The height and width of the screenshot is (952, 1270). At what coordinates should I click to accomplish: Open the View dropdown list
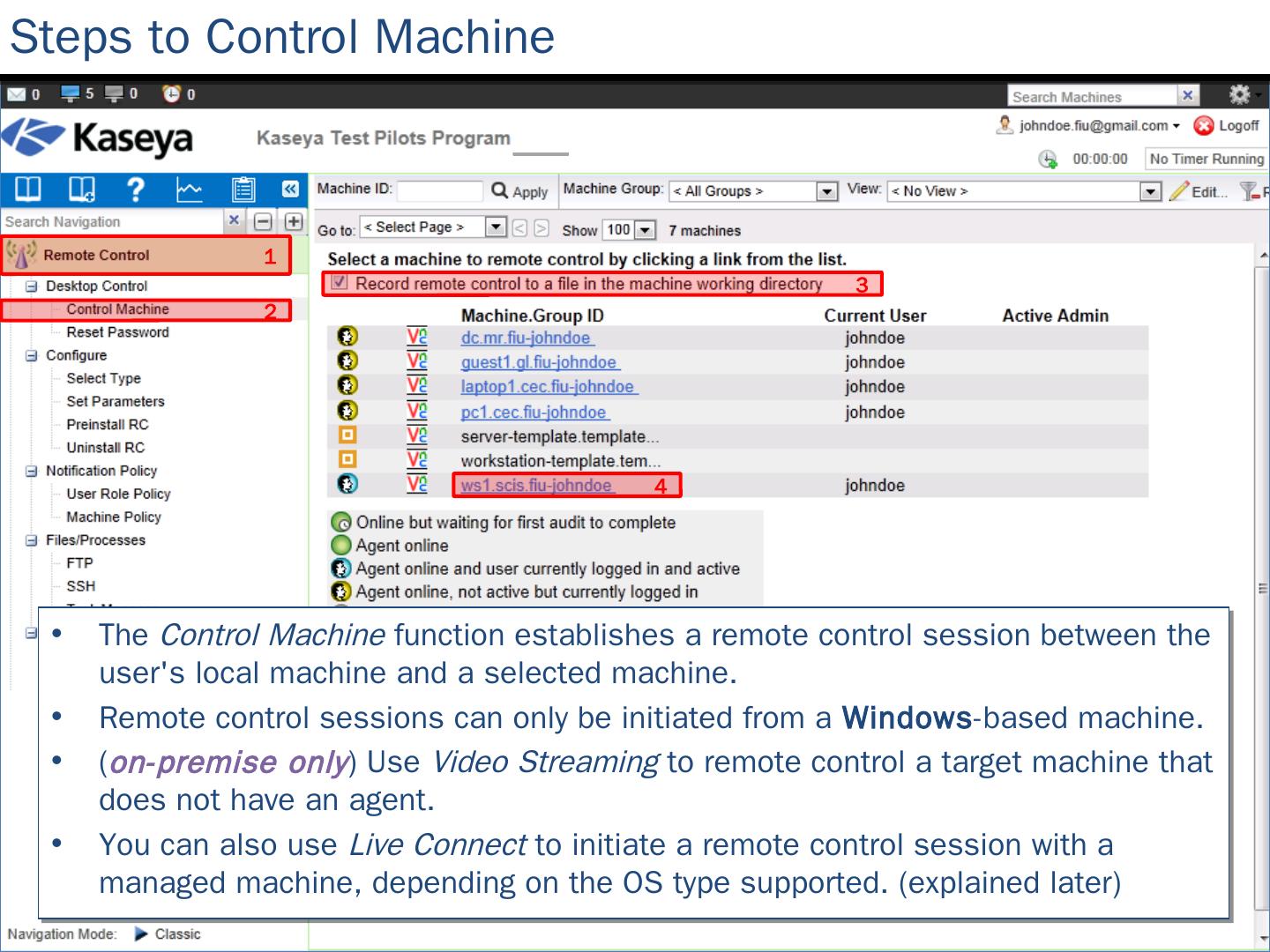click(x=1150, y=191)
